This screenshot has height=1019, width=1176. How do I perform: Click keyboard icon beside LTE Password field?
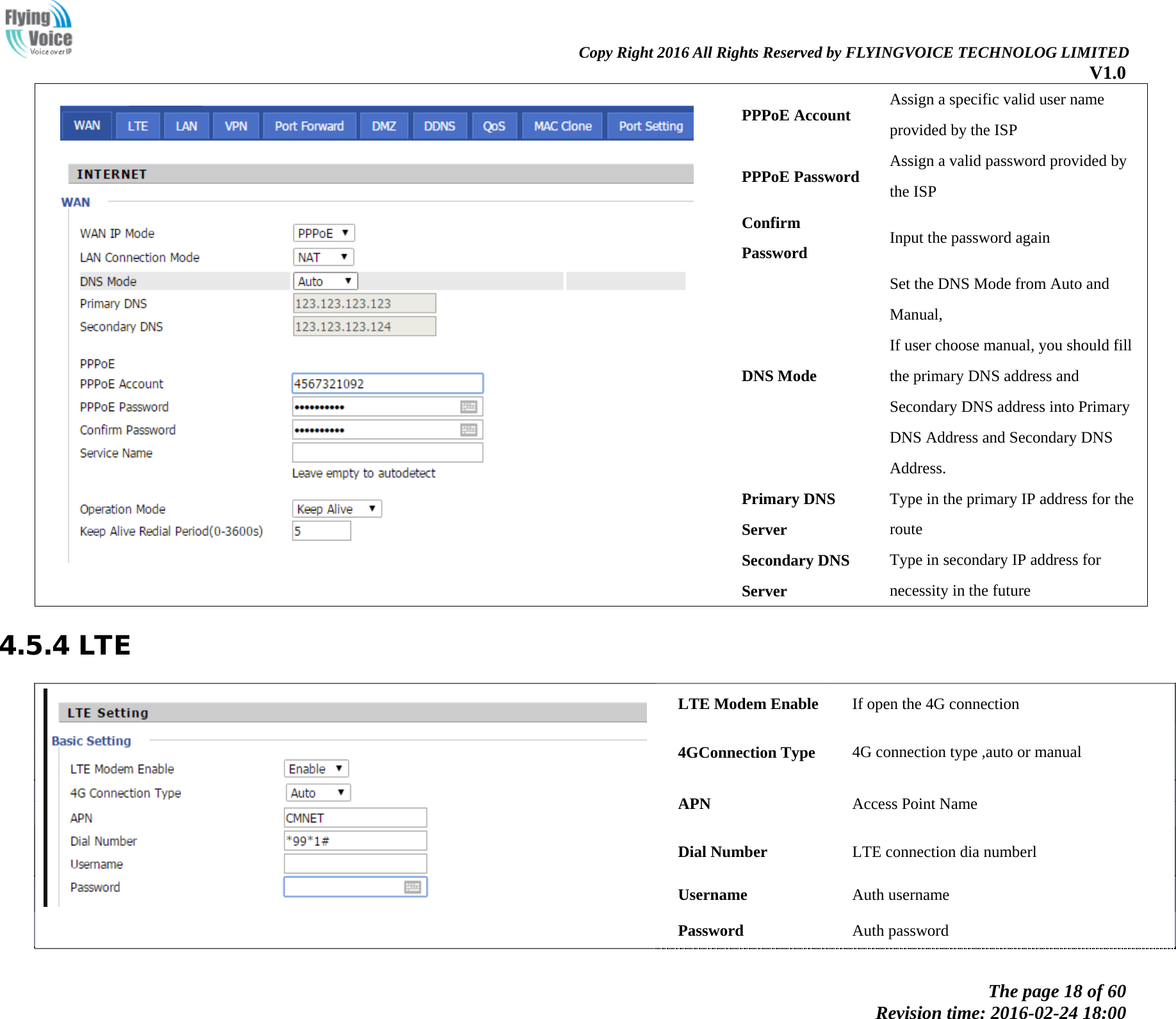(414, 886)
